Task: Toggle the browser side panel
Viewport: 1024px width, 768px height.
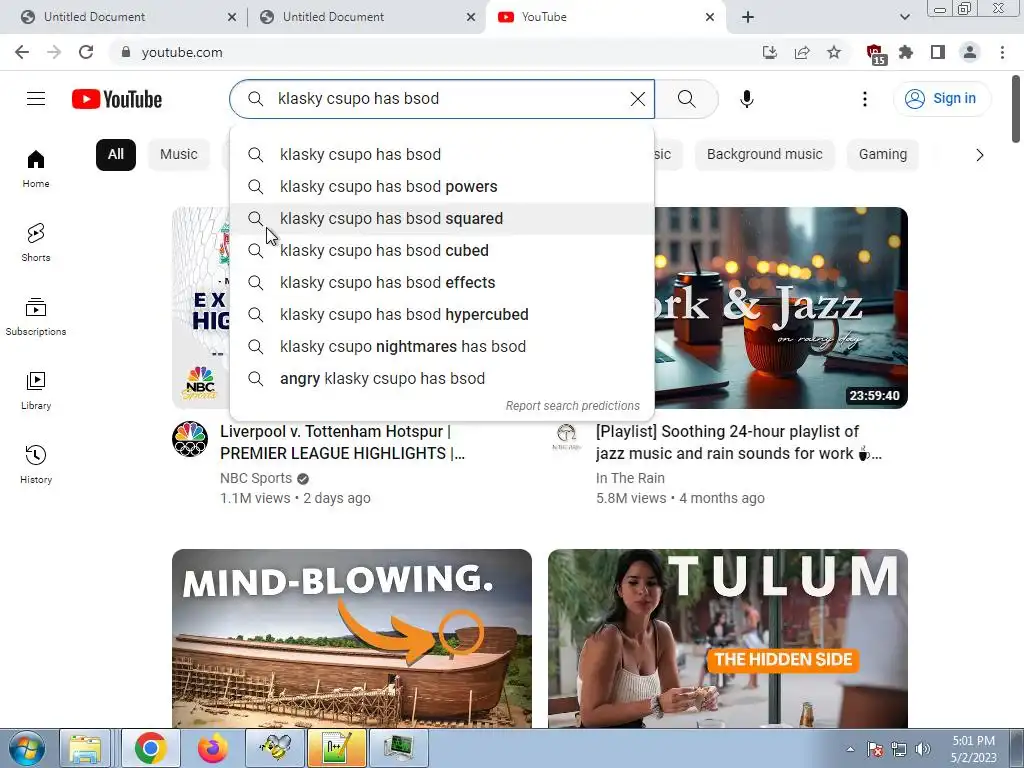Action: click(x=938, y=52)
